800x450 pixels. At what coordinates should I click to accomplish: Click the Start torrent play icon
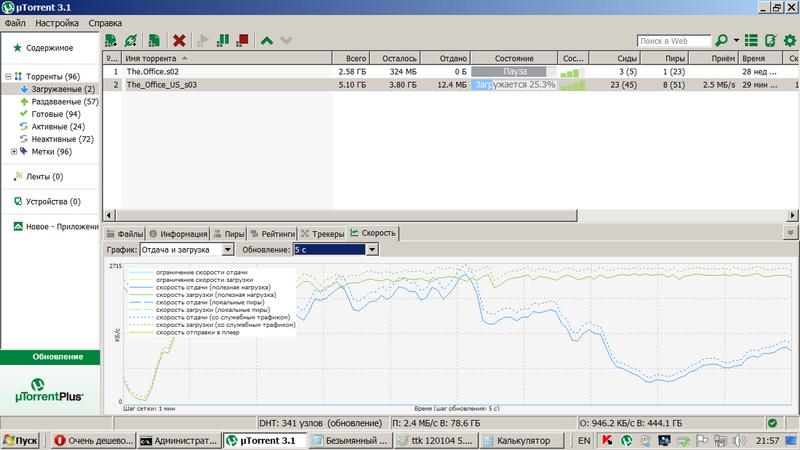pyautogui.click(x=203, y=40)
